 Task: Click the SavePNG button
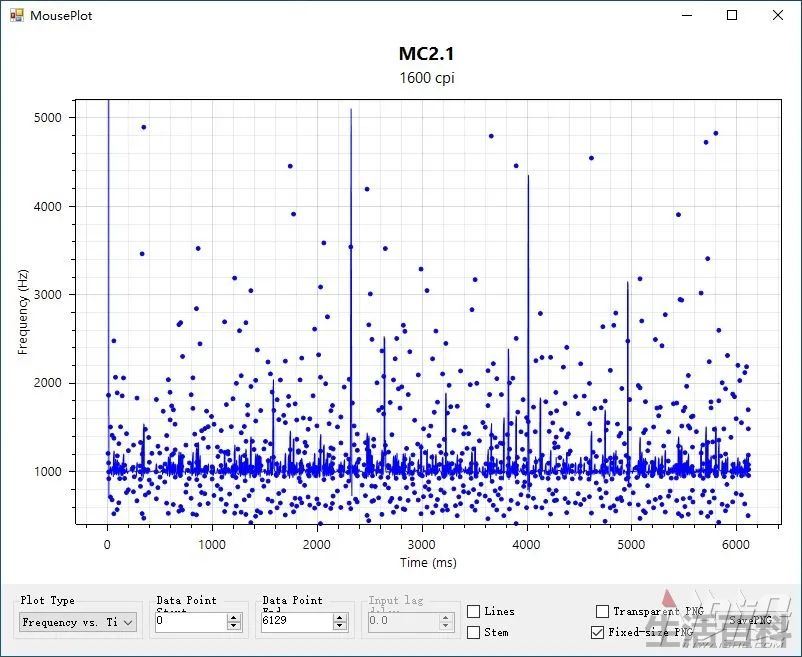click(750, 620)
